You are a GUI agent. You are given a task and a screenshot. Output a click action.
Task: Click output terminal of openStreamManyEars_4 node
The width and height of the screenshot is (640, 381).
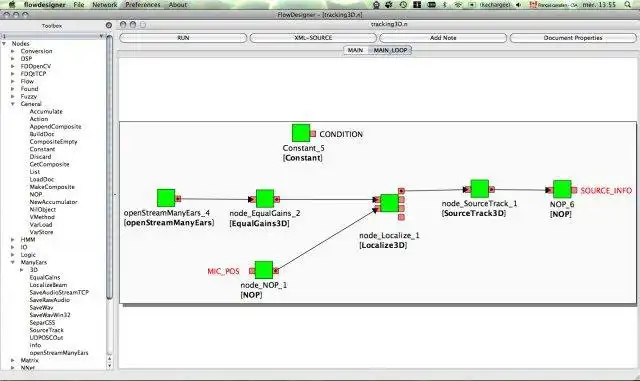click(x=178, y=198)
